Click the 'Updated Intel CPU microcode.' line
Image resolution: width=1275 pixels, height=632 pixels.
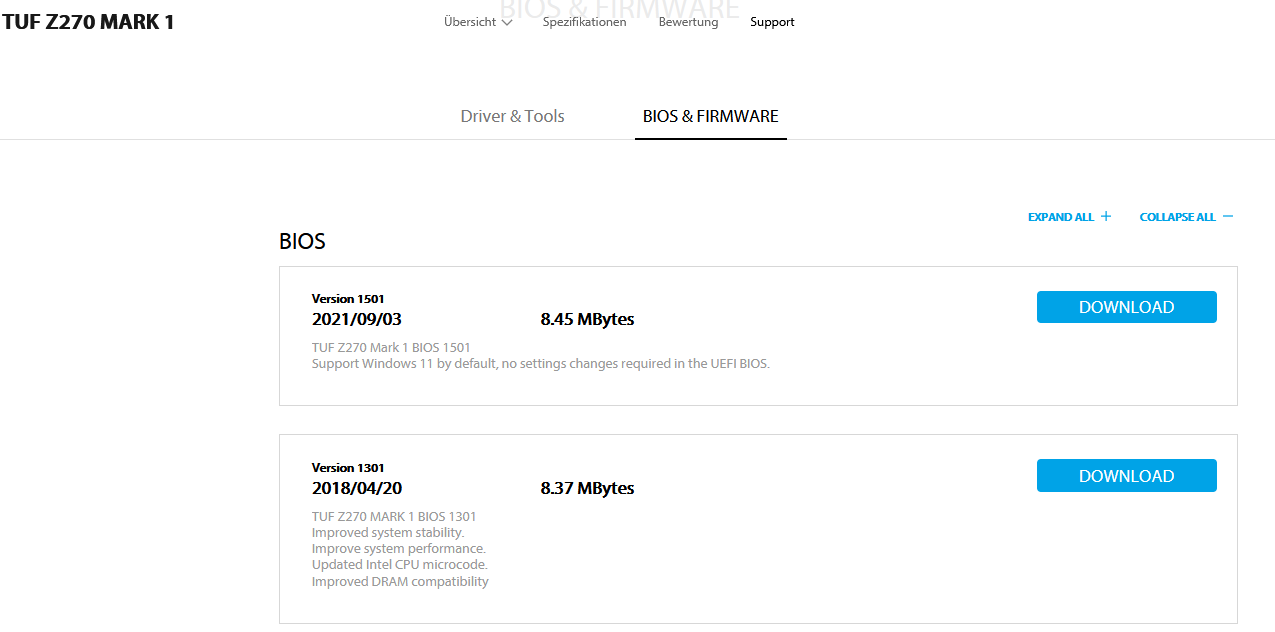[x=400, y=565]
